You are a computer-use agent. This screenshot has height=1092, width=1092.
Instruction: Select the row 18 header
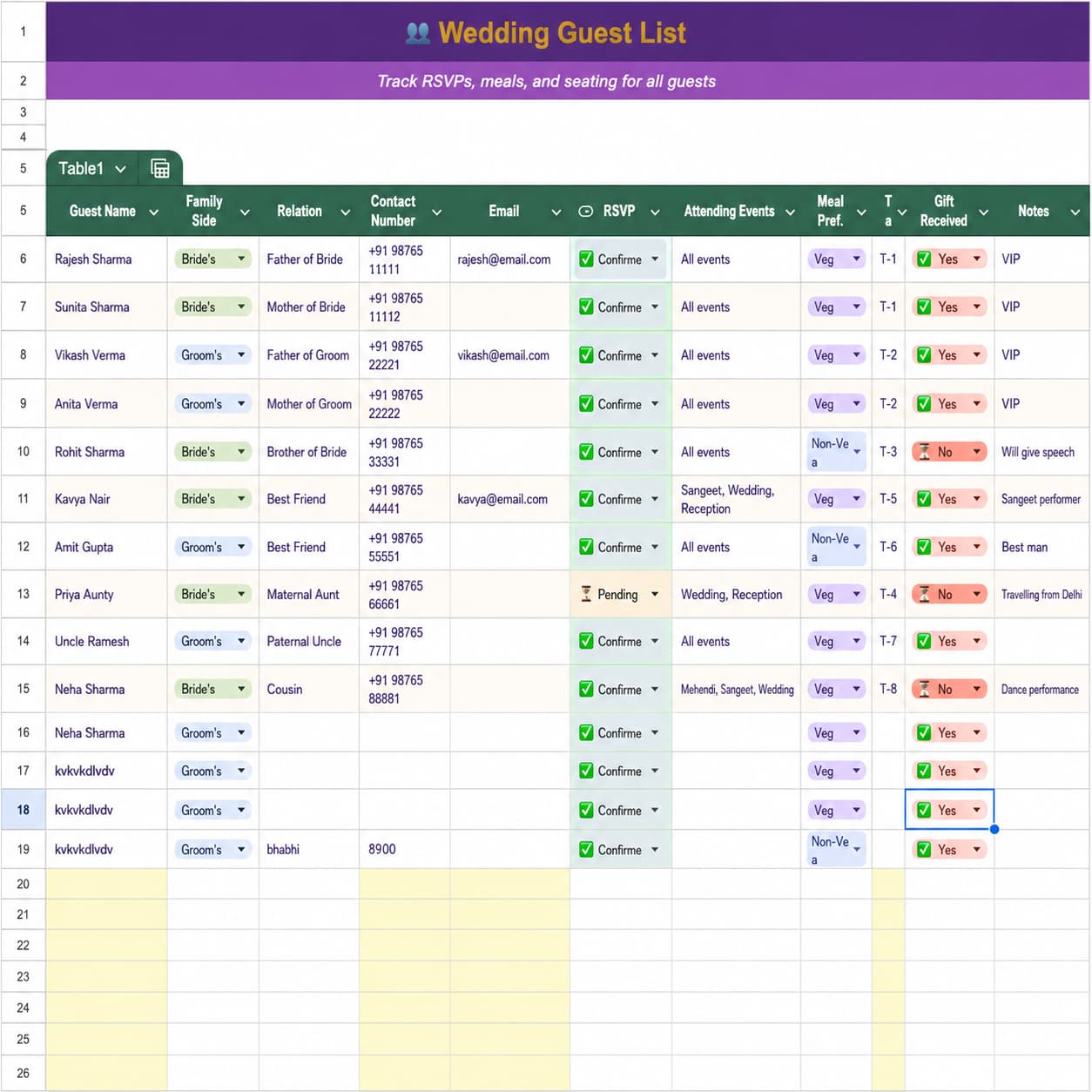tap(23, 810)
